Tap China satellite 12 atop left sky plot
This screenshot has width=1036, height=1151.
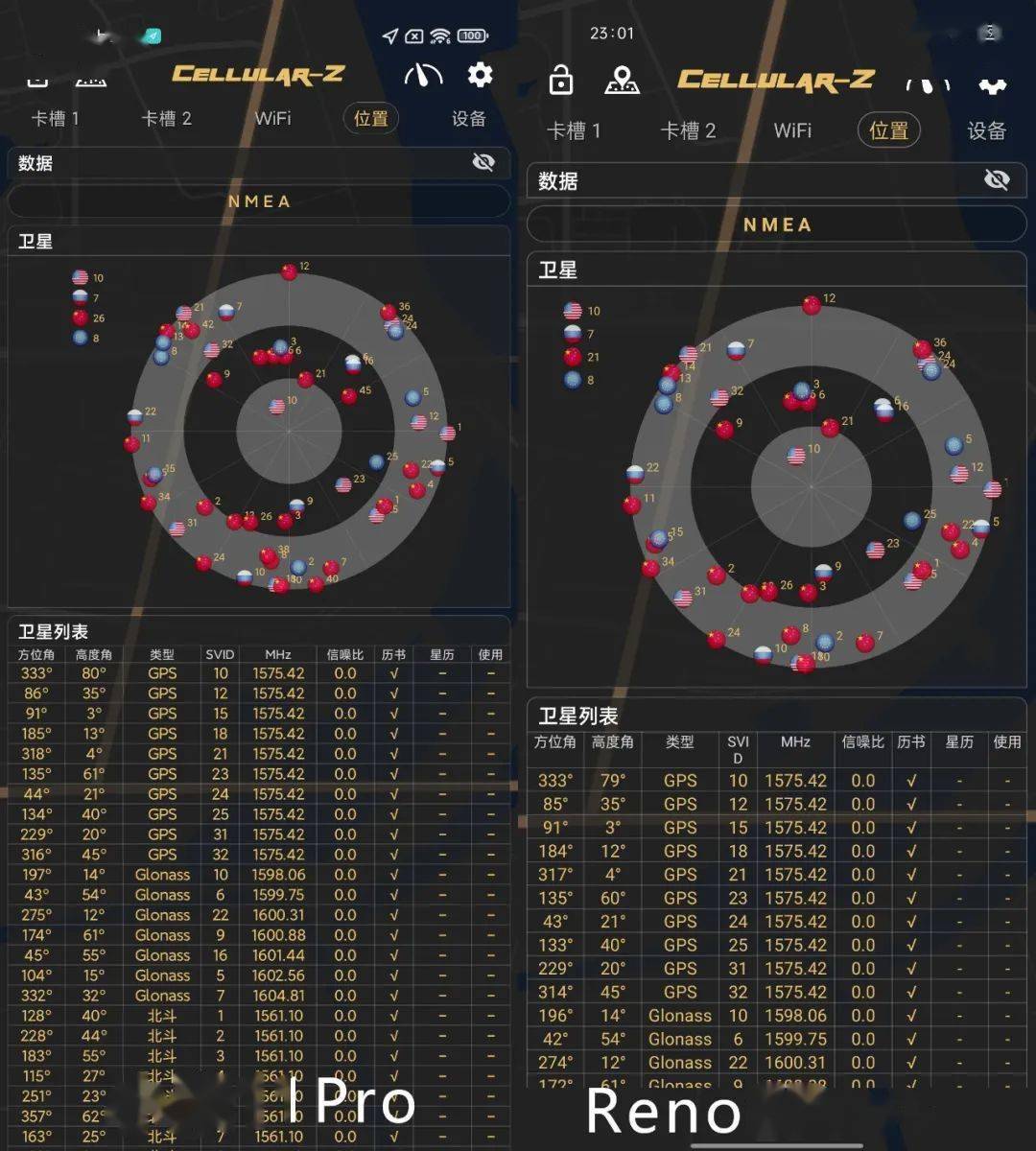(289, 271)
